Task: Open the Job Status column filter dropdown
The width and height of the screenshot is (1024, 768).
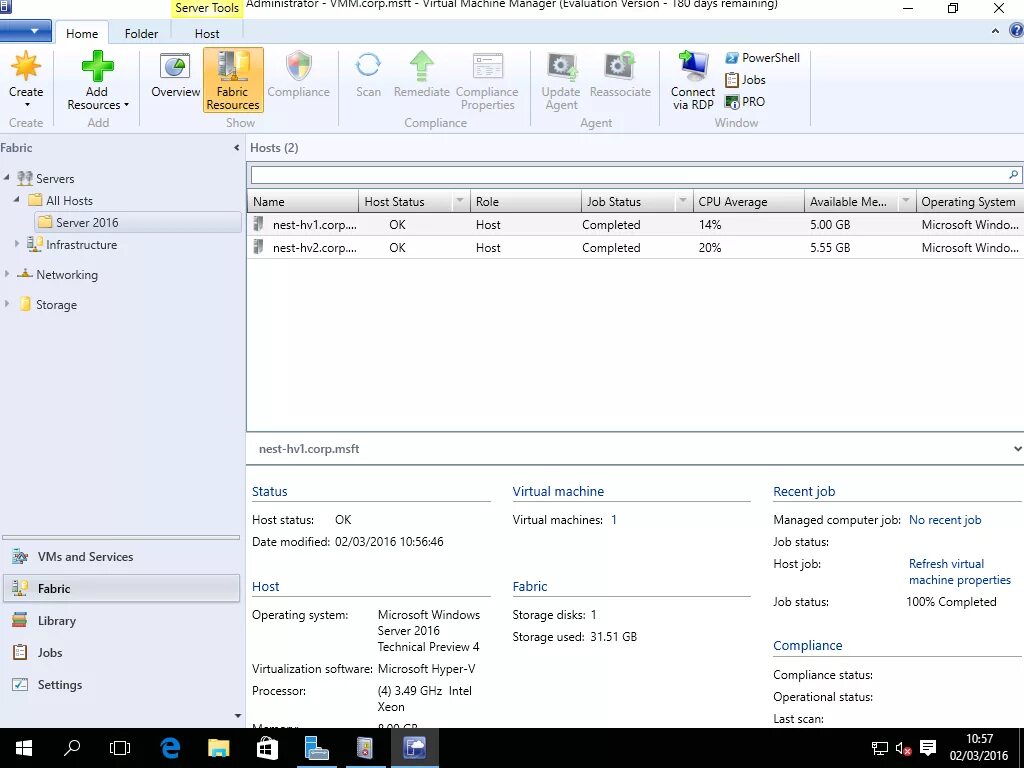Action: [x=682, y=201]
